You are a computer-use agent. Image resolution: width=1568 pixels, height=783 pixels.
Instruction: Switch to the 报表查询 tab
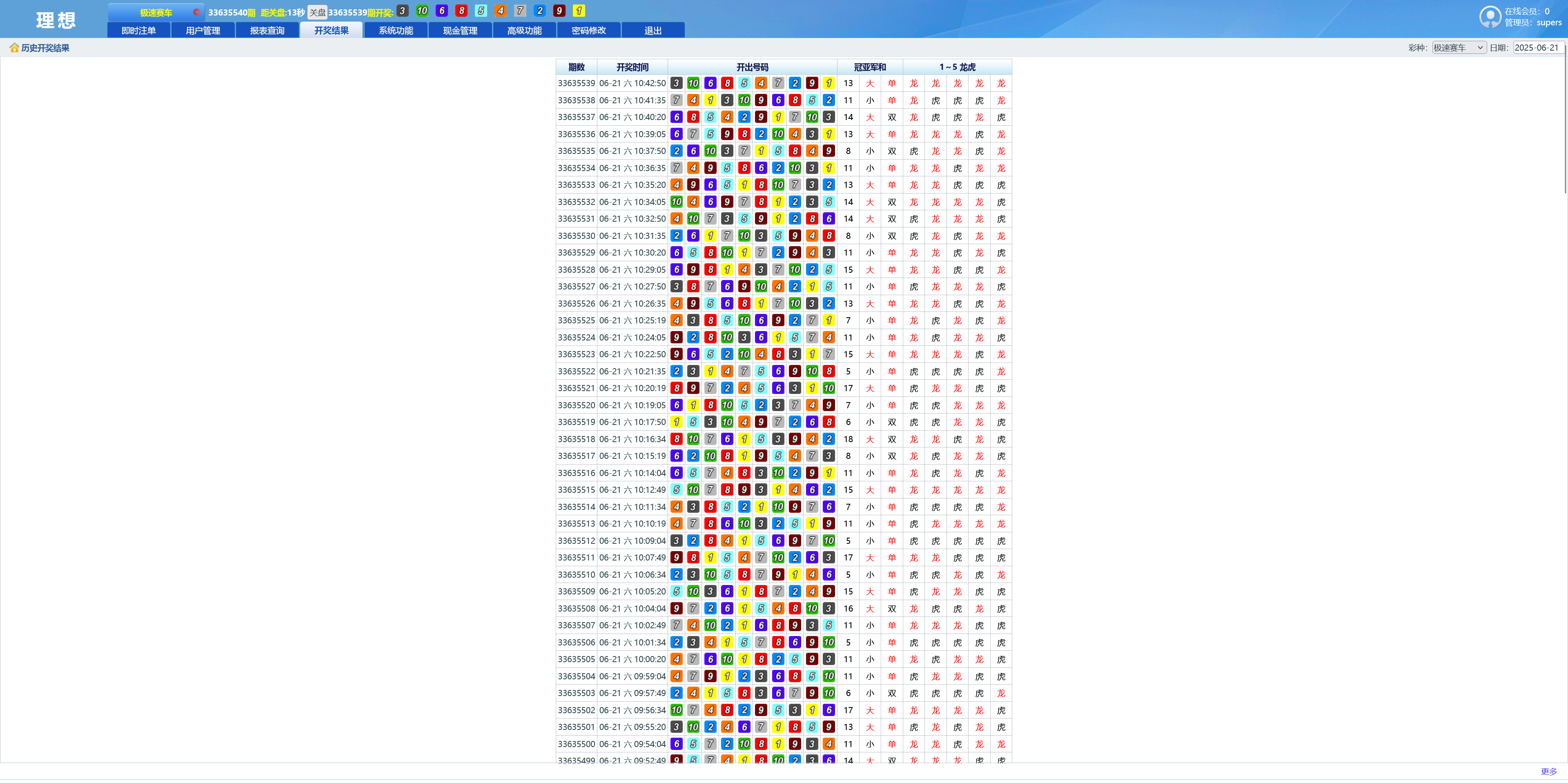267,31
